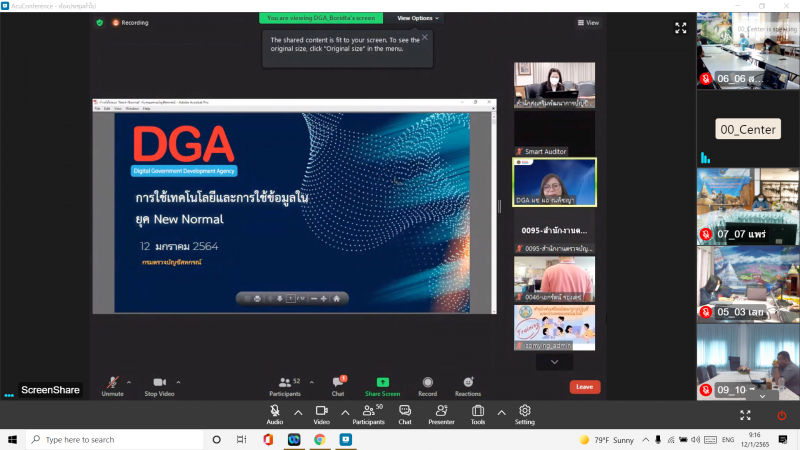Toggle the AcuConference Video camera
The image size is (800, 450).
(321, 411)
